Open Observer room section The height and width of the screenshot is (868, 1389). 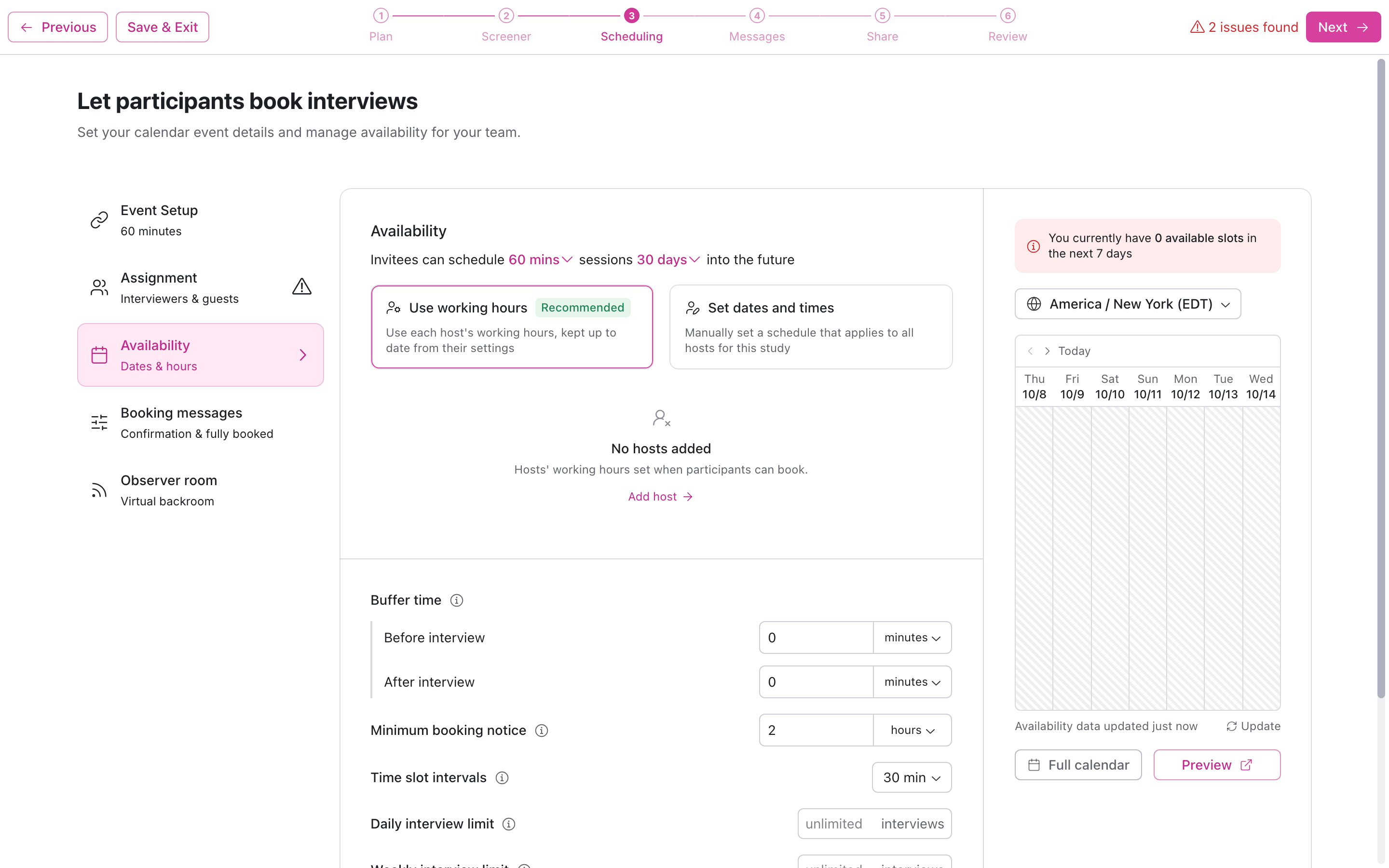pyautogui.click(x=200, y=490)
